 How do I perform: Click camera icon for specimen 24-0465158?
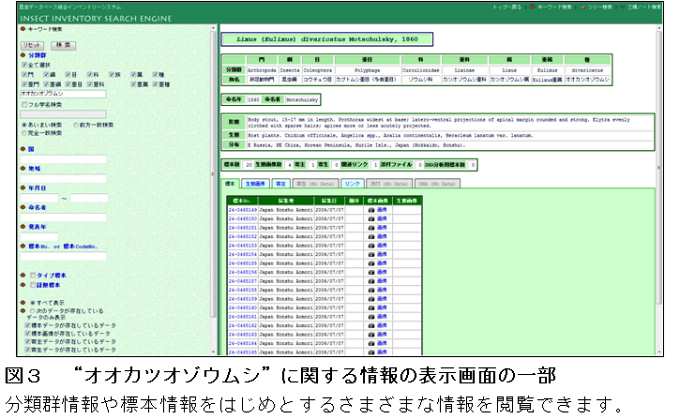tap(371, 289)
